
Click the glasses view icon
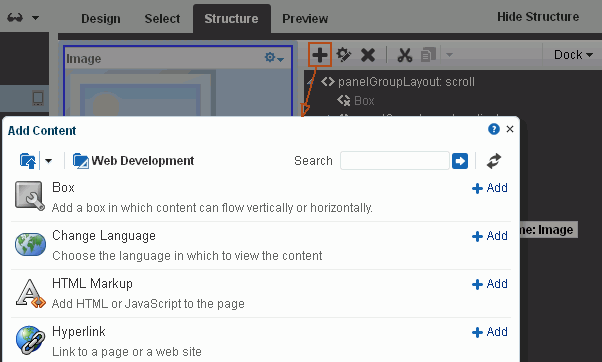(x=15, y=17)
